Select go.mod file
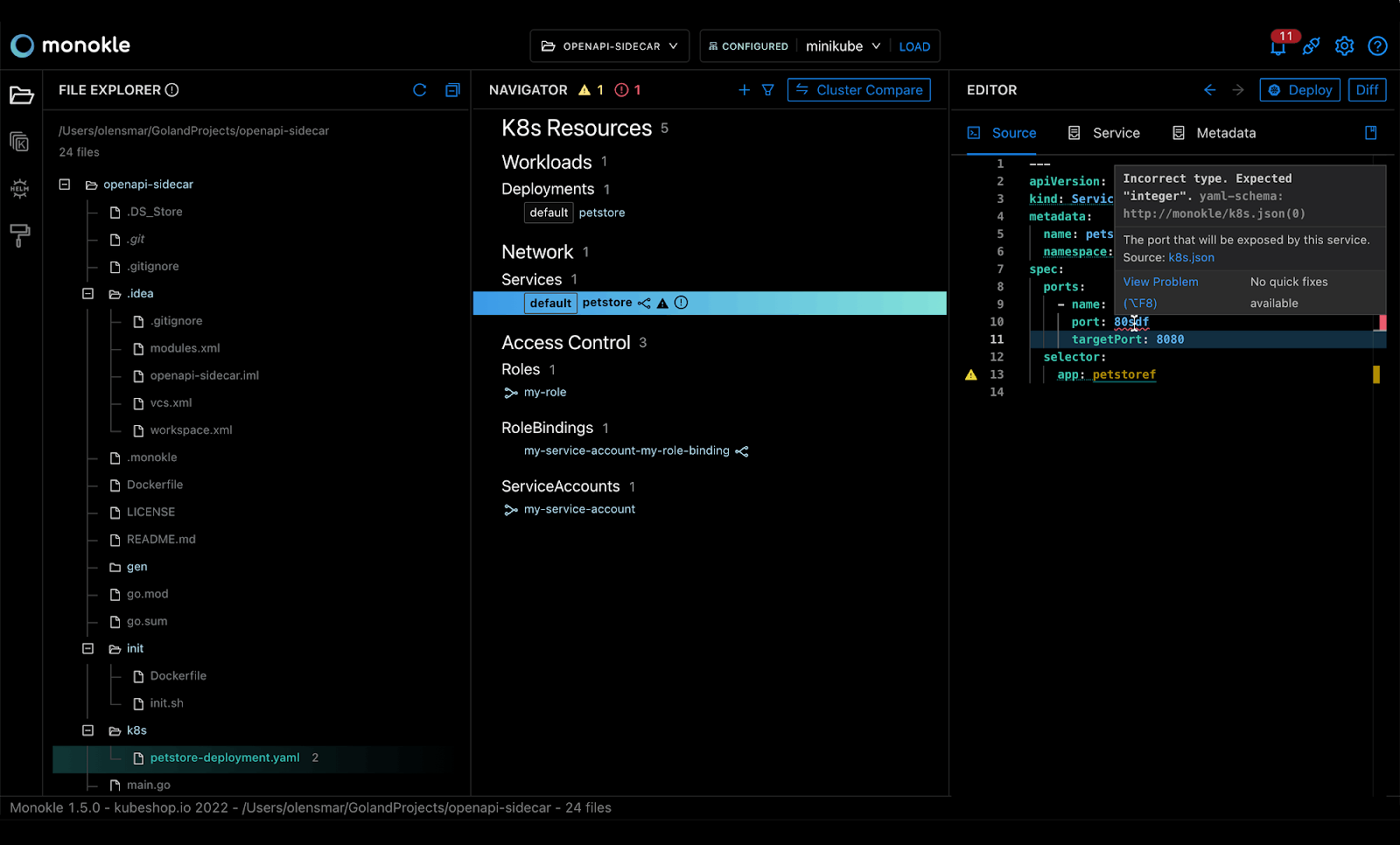The width and height of the screenshot is (1400, 845). 147,595
